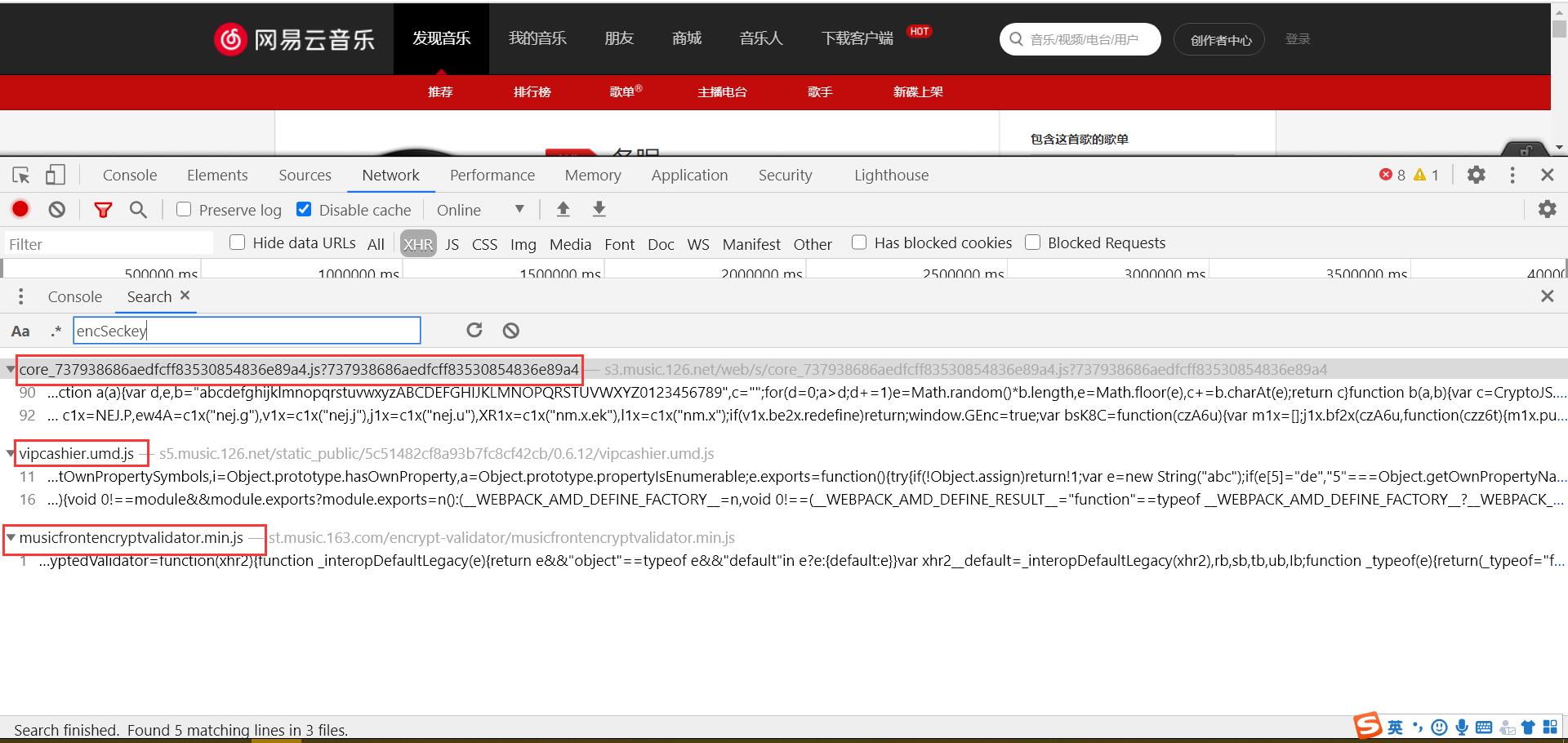Image resolution: width=1568 pixels, height=743 pixels.
Task: Click the NetEase Cloud Music logo
Action: 295,39
